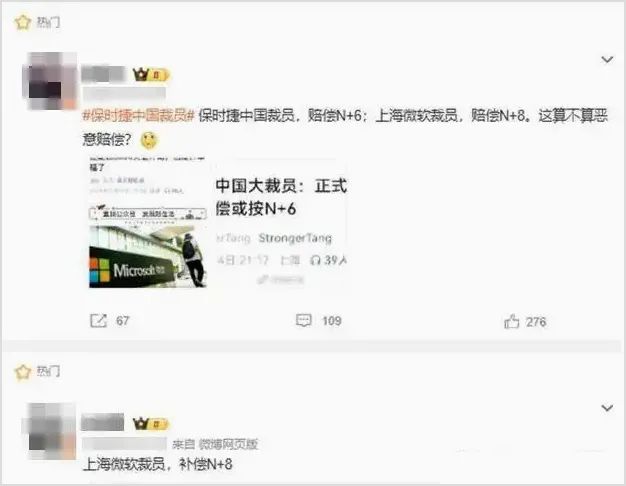Open the Microsoft building photo thumbnail
The width and height of the screenshot is (626, 486).
point(147,256)
